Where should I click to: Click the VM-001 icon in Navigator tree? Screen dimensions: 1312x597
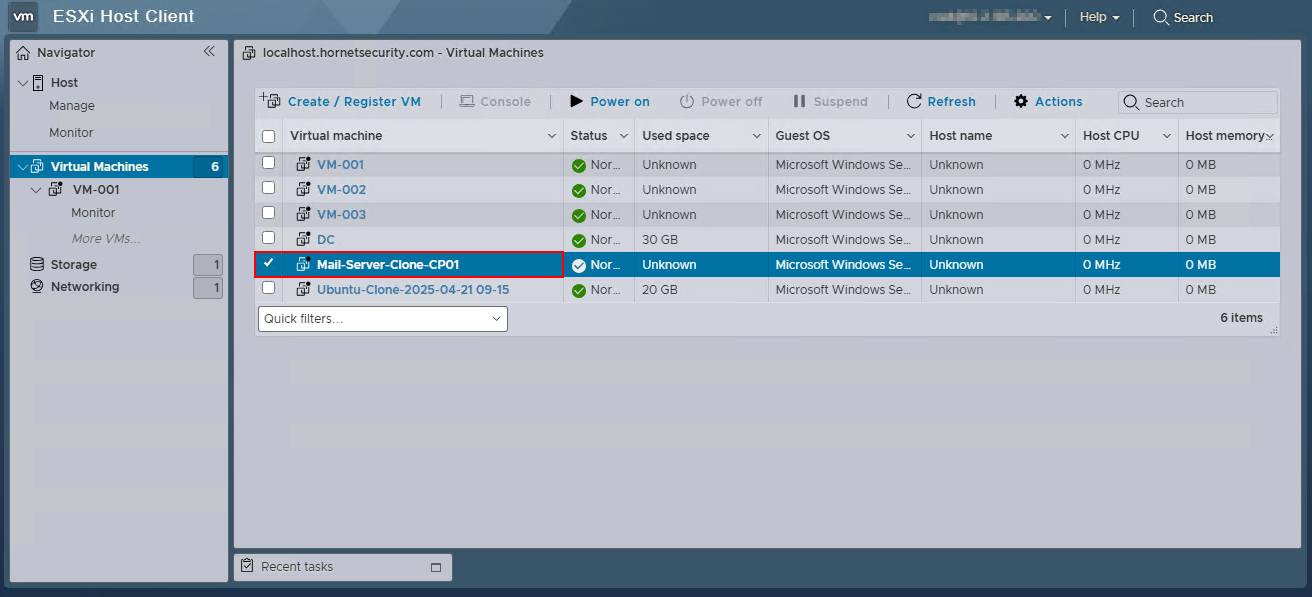pyautogui.click(x=56, y=189)
